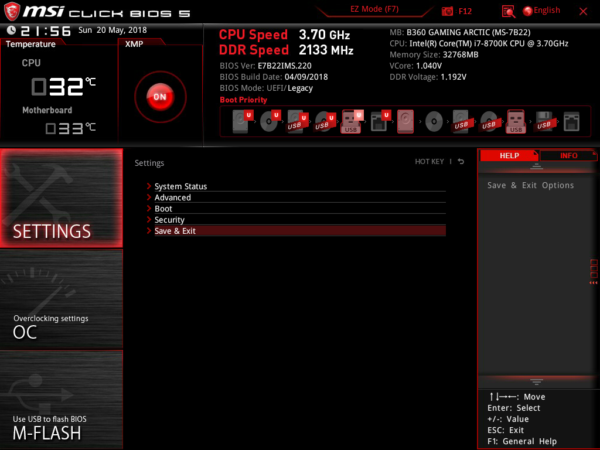Click the globe icon next to English
This screenshot has height=450, width=600.
tap(527, 11)
